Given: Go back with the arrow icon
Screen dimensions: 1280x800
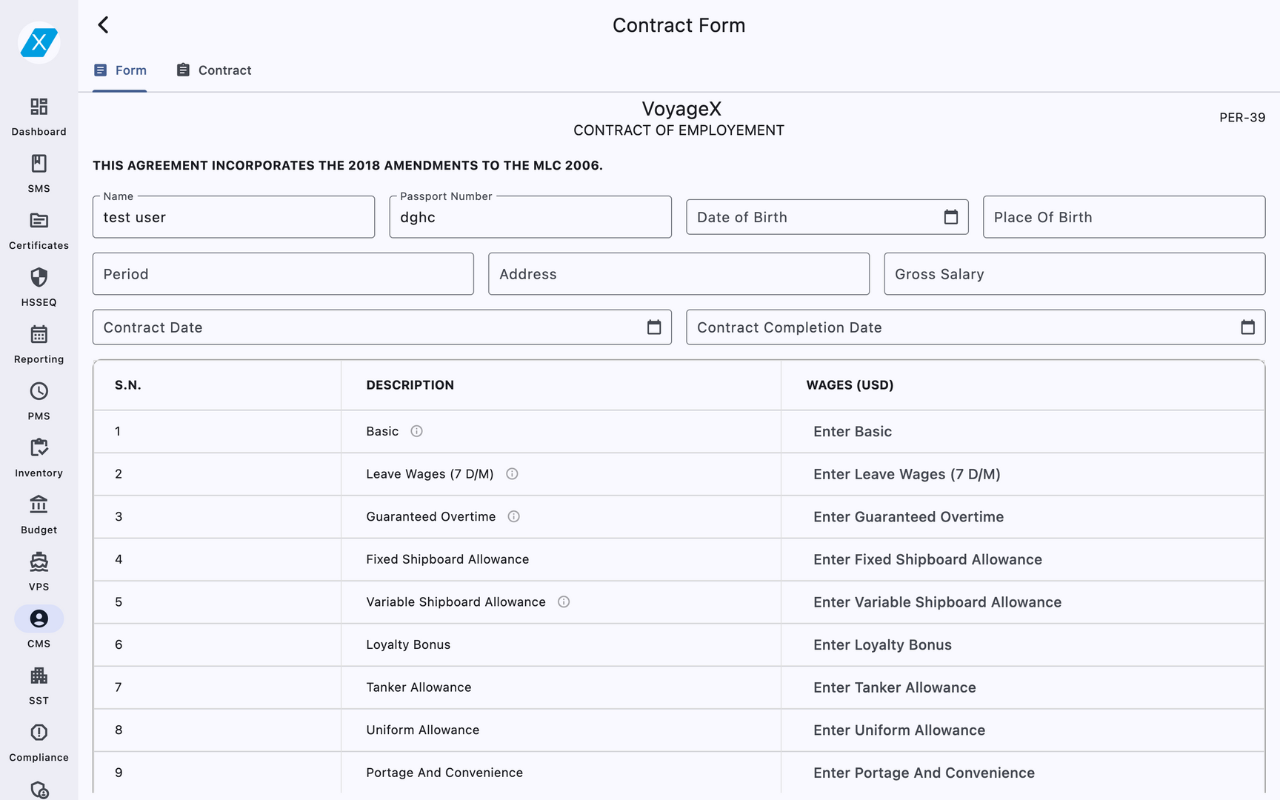Looking at the screenshot, I should tap(103, 25).
